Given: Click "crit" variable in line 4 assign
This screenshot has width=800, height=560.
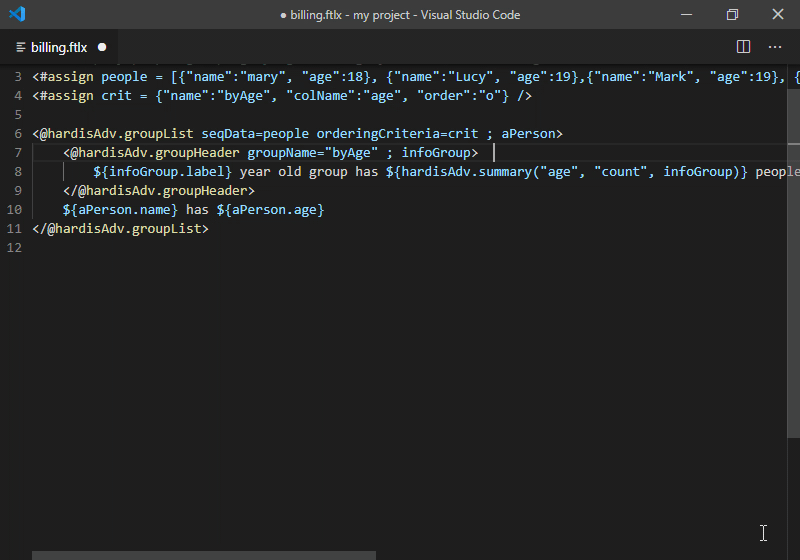Looking at the screenshot, I should (116, 96).
